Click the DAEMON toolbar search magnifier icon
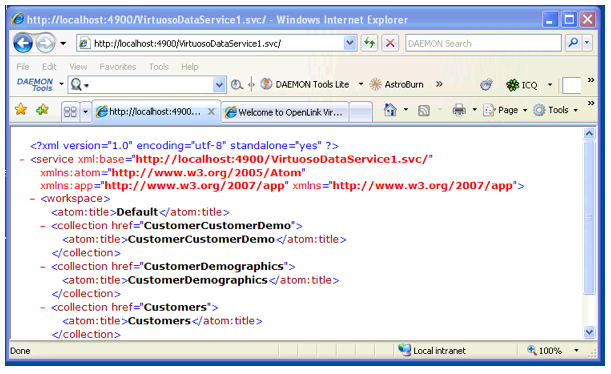Image resolution: width=611 pixels, height=374 pixels. pyautogui.click(x=76, y=85)
